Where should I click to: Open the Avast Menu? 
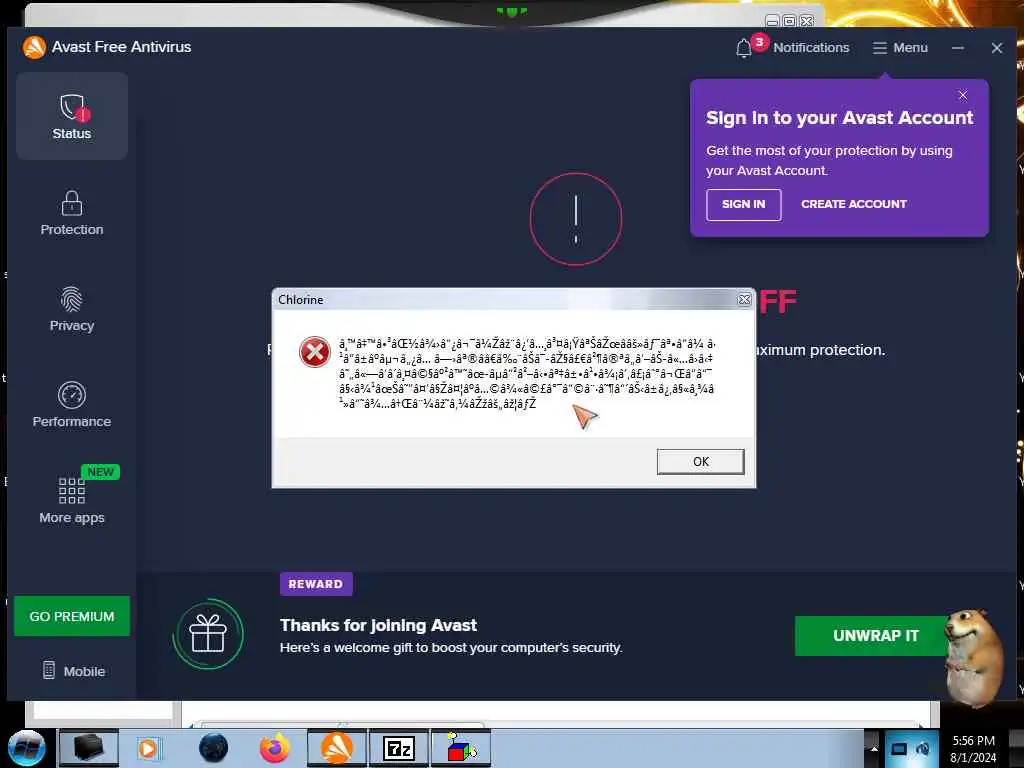point(900,48)
